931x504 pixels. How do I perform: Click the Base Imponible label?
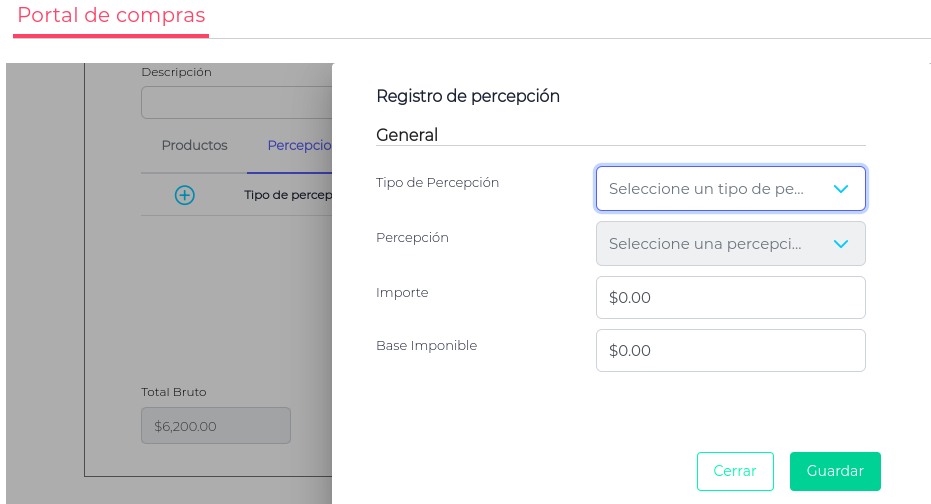(426, 346)
